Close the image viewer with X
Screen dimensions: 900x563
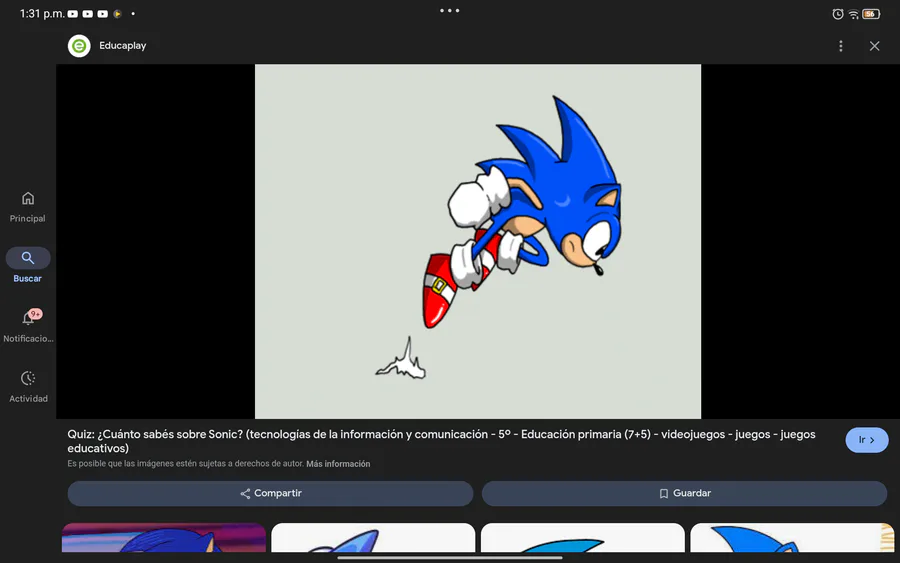click(874, 46)
